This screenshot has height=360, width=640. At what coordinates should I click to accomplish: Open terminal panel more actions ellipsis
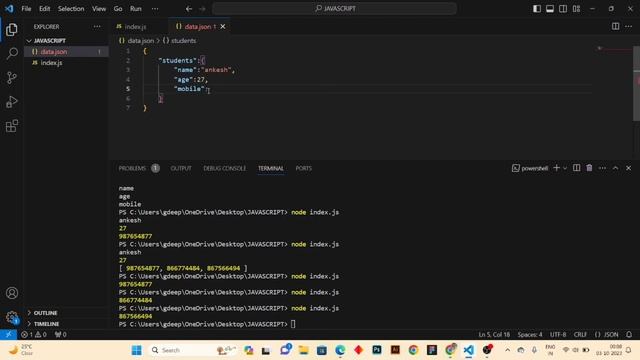point(602,168)
